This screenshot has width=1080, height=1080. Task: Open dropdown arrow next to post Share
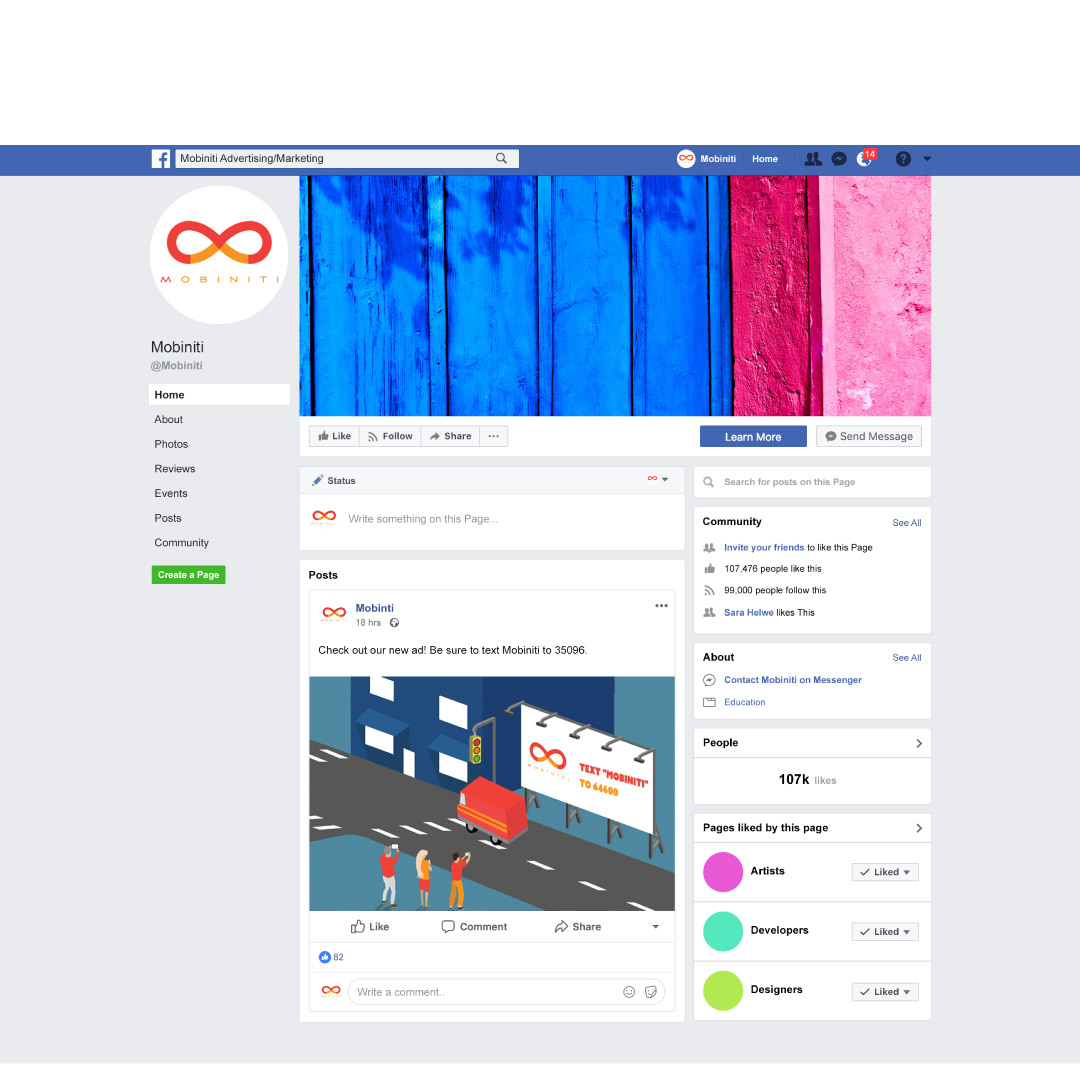coord(656,927)
